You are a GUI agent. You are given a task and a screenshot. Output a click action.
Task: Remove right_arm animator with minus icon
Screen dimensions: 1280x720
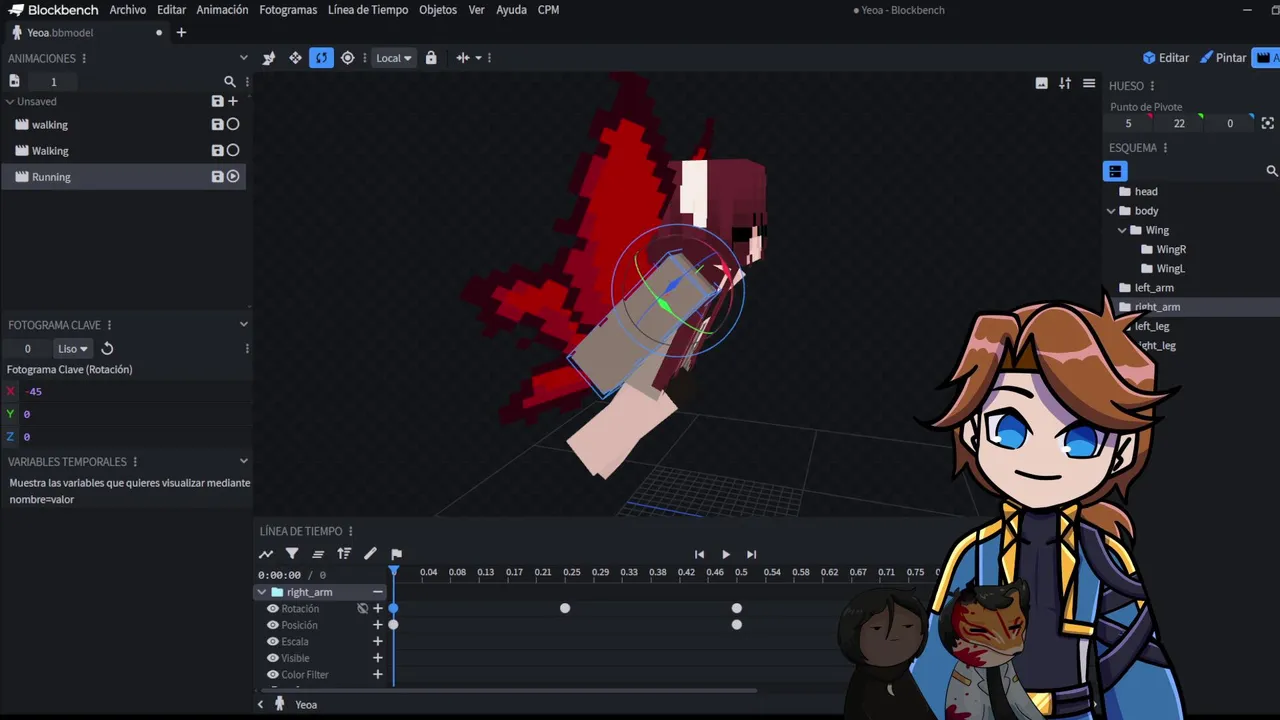pyautogui.click(x=378, y=592)
